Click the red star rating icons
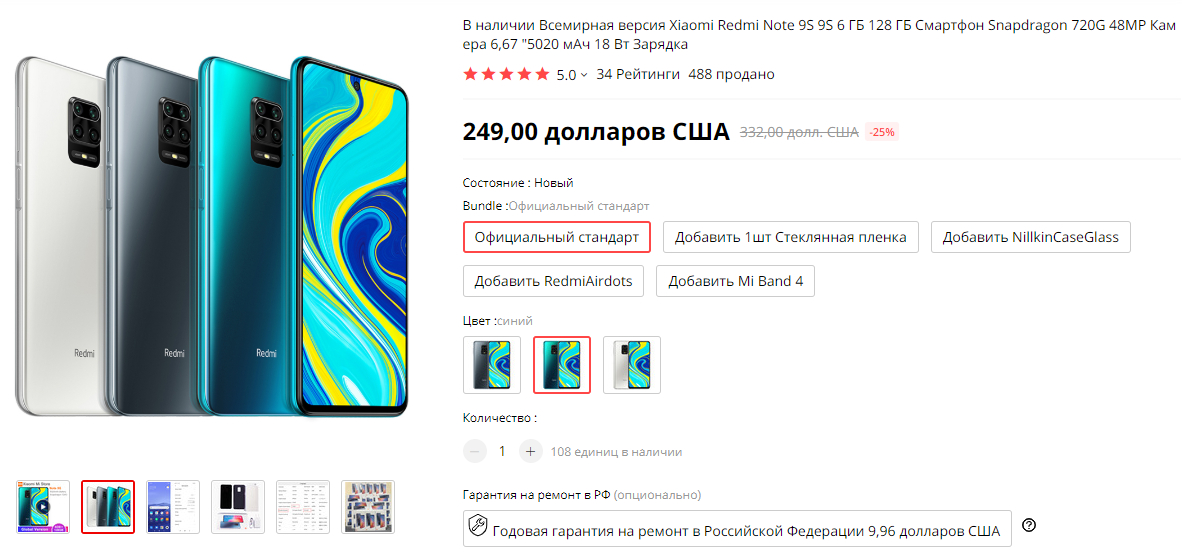 click(x=507, y=74)
